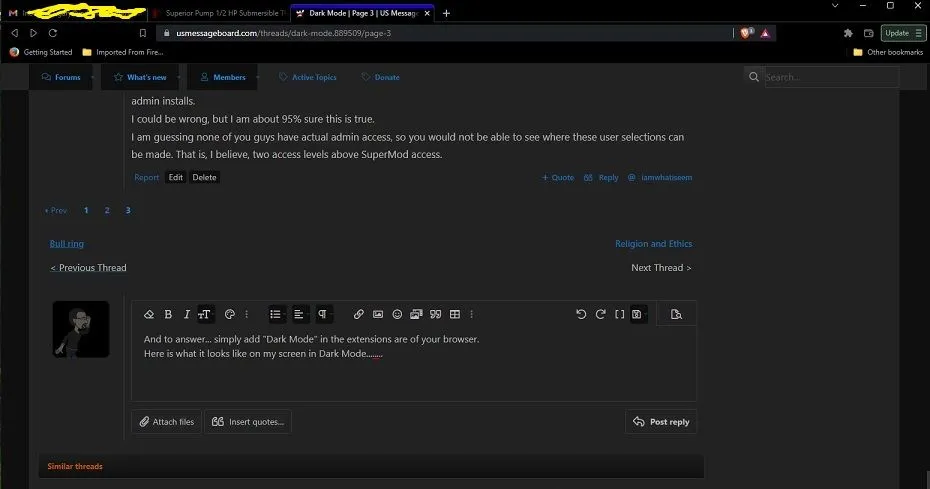The height and width of the screenshot is (489, 930).
Task: Expand the list options dropdown
Action: [x=277, y=314]
